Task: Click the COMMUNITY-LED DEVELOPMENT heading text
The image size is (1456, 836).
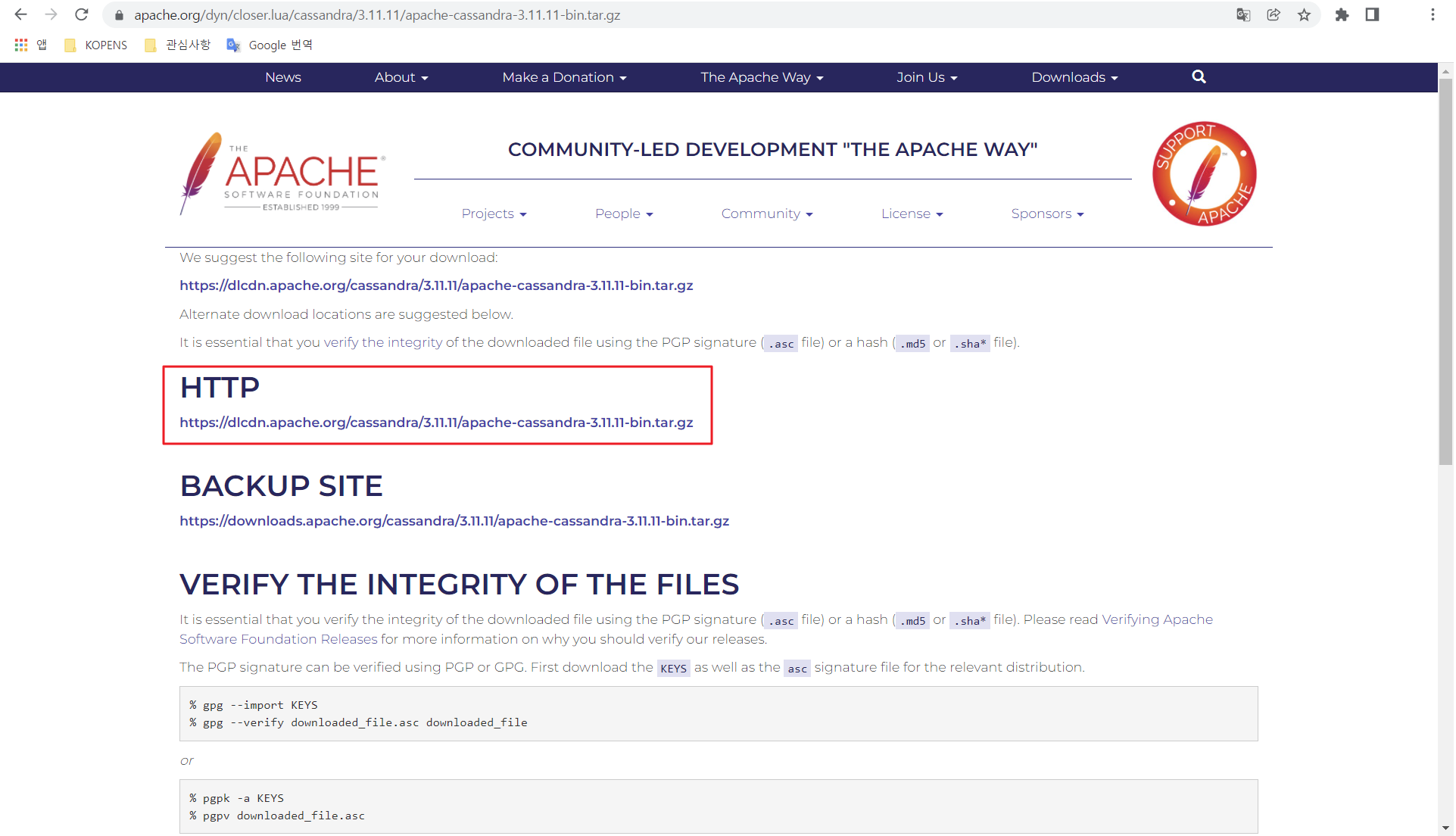Action: (772, 149)
